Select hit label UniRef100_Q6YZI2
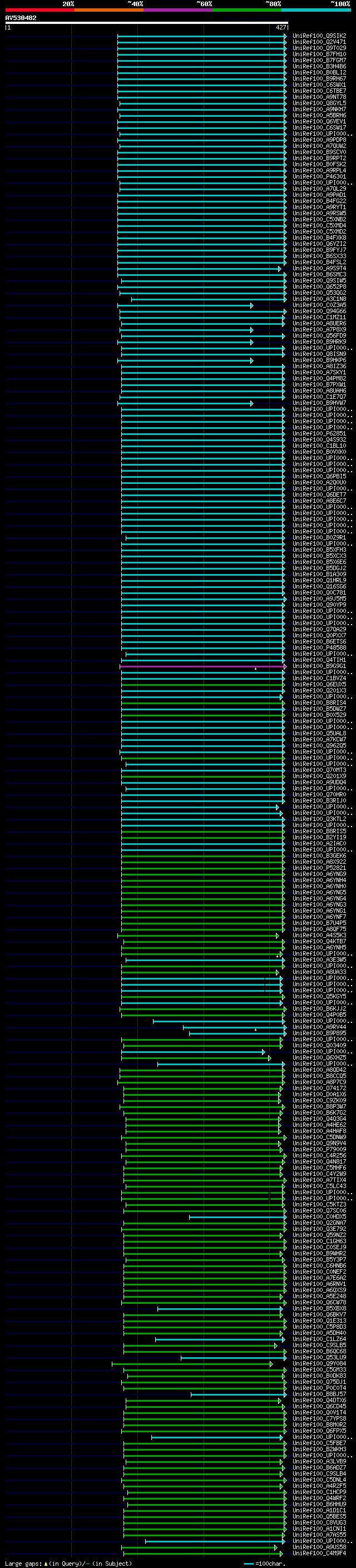 coord(319,244)
